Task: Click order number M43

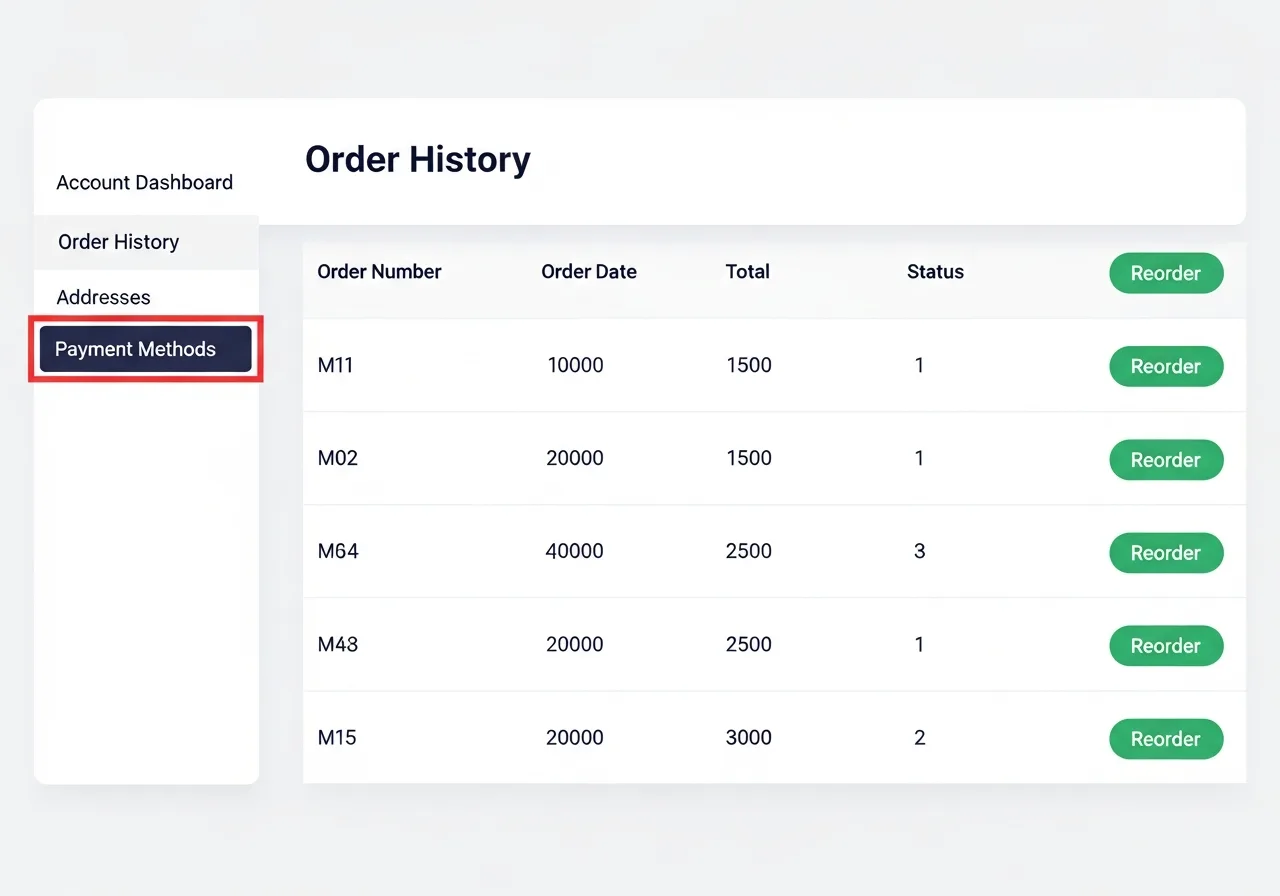Action: tap(338, 645)
